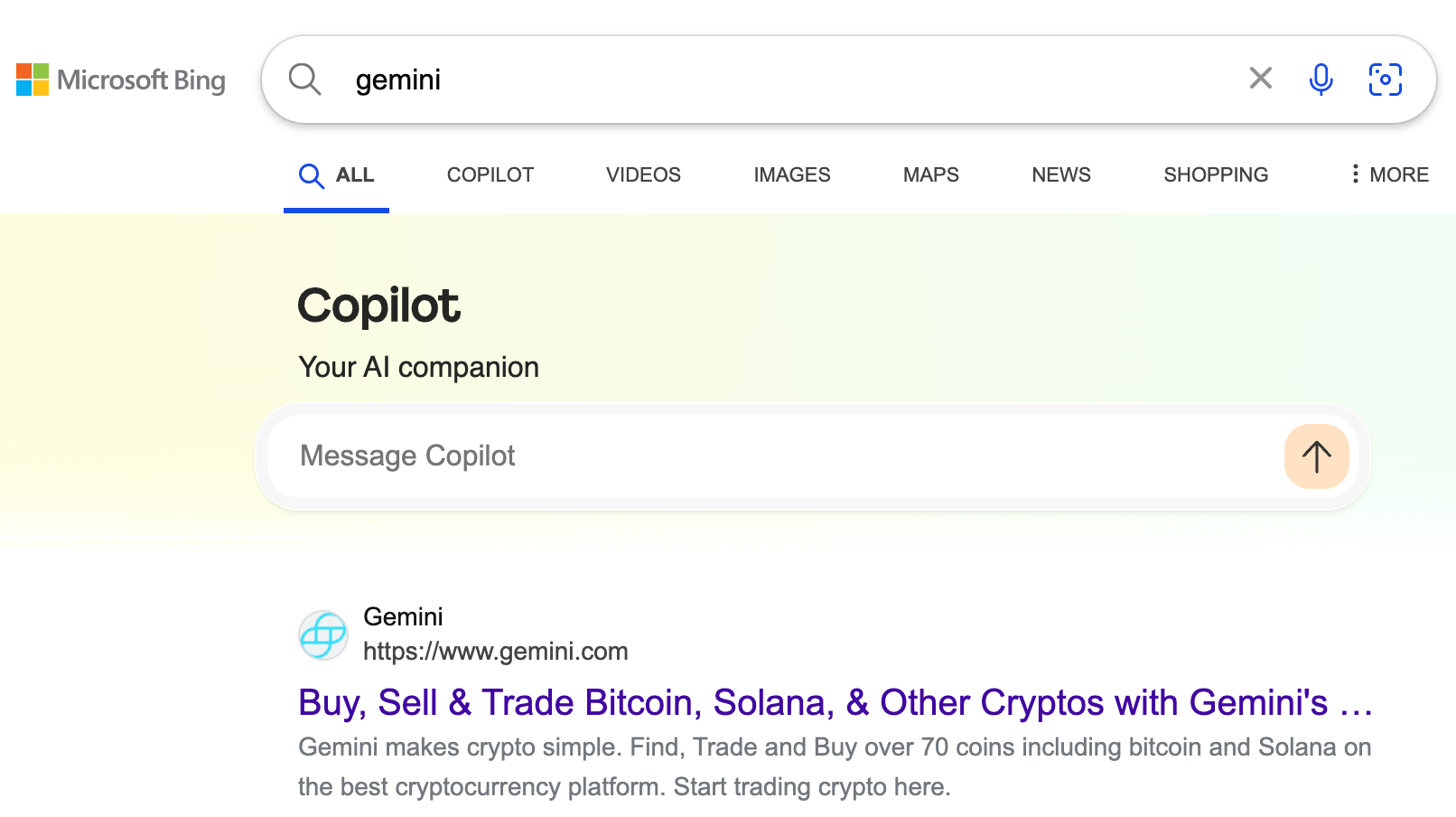Click the three-dot icon next to MORE
Image resolution: width=1456 pixels, height=817 pixels.
(x=1355, y=174)
